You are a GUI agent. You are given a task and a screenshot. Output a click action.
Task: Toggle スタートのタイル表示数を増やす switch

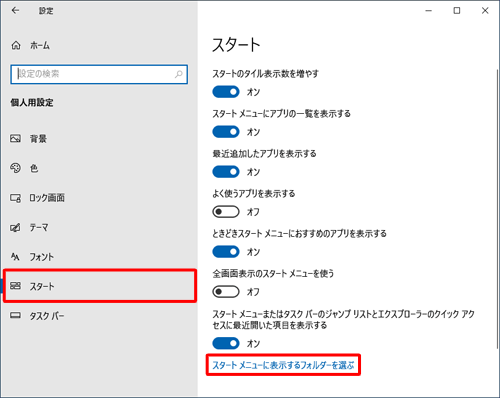[226, 92]
